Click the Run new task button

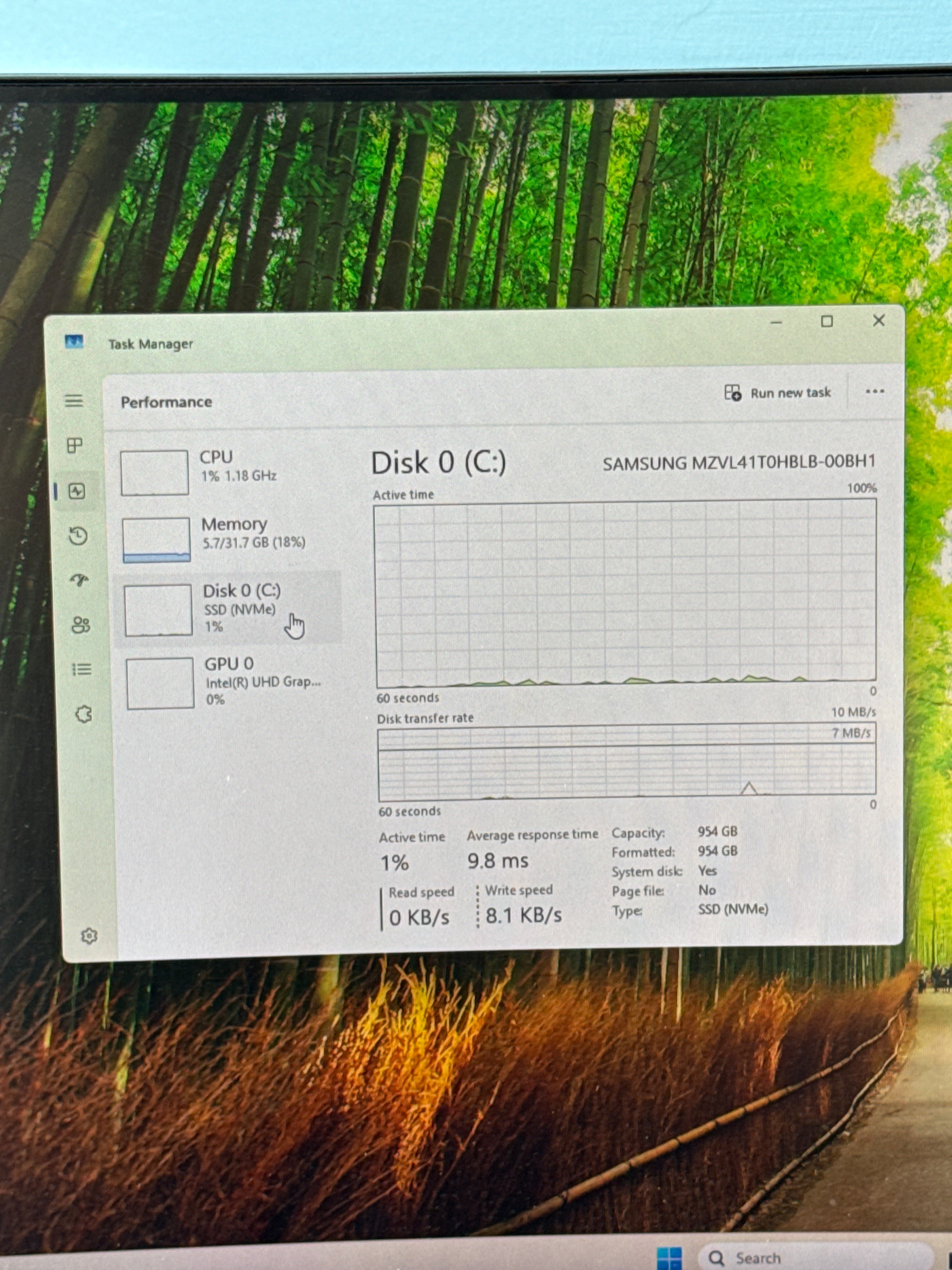tap(778, 393)
